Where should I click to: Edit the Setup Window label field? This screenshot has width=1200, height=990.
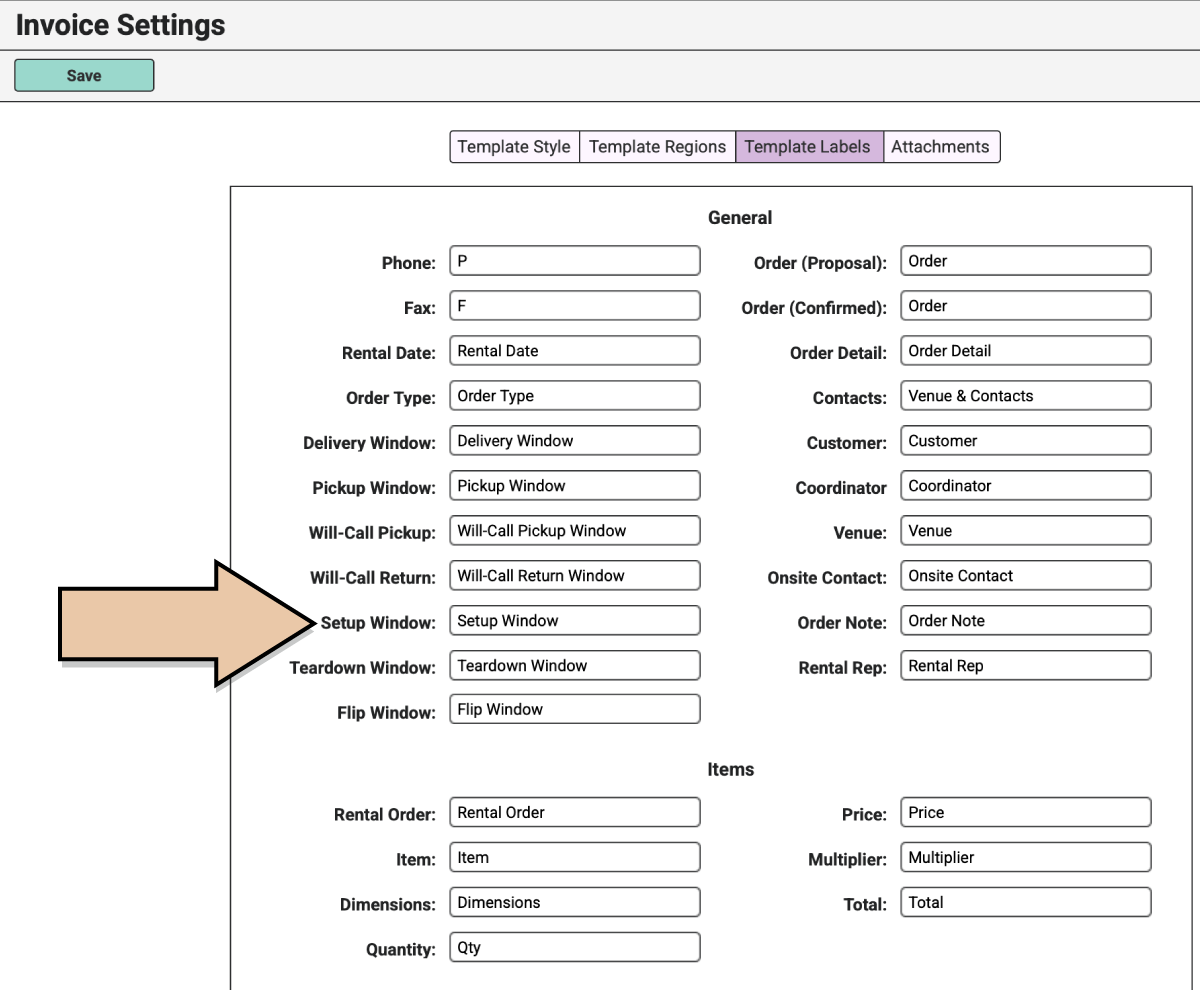click(x=575, y=621)
